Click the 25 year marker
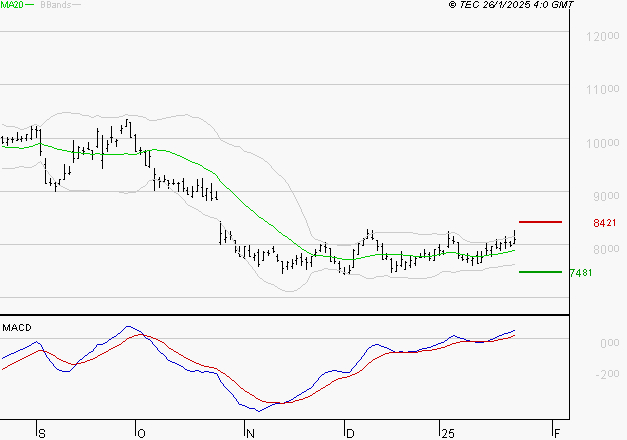 click(448, 434)
